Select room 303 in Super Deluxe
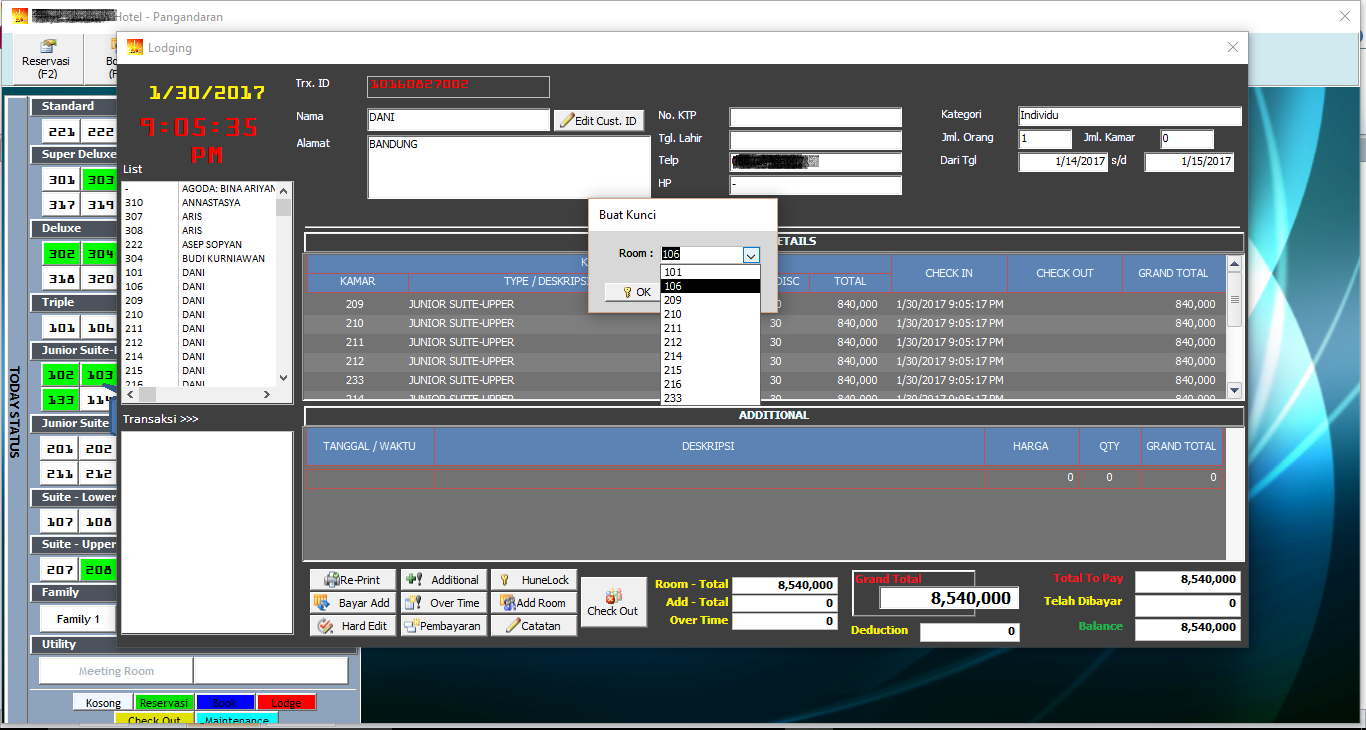Screen dimensions: 1366x730 (99, 181)
